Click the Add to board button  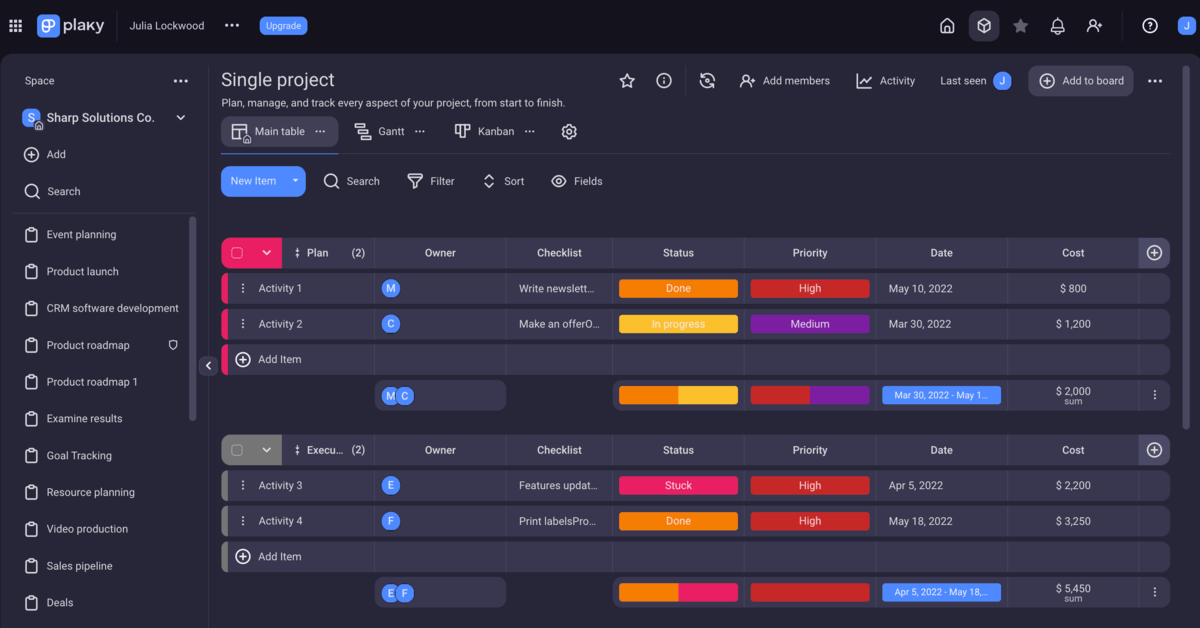coord(1081,81)
